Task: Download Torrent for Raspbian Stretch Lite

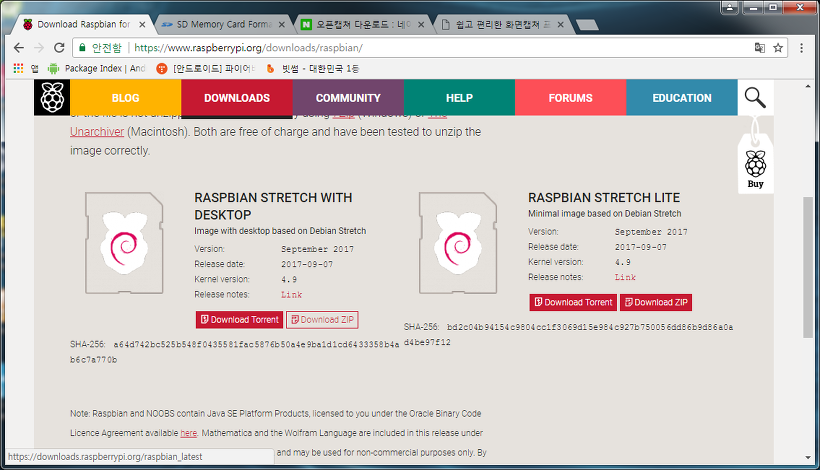Action: coord(573,302)
